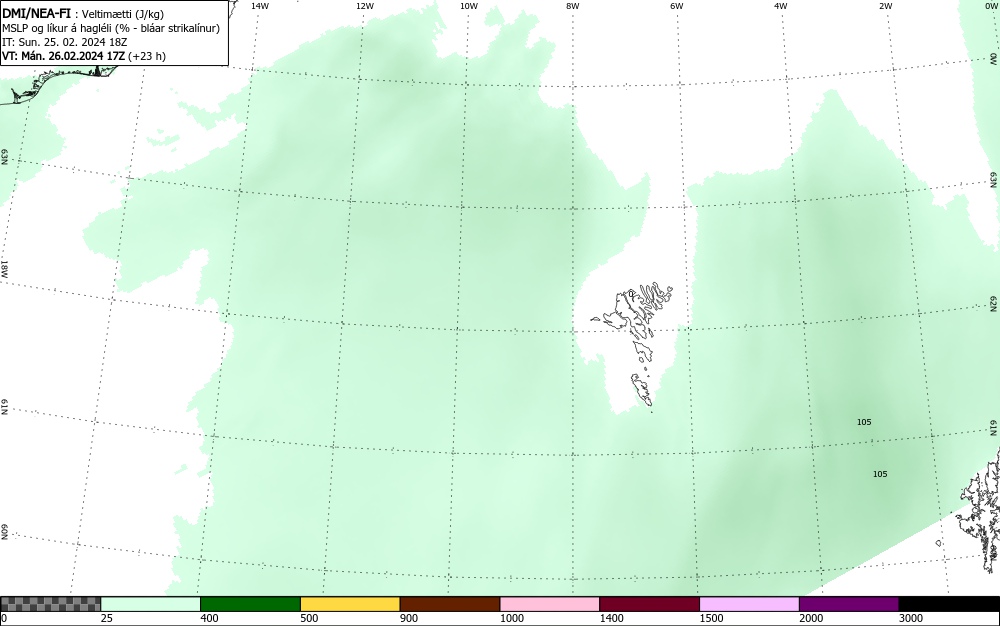Click the "10W" longitude label

click(469, 6)
